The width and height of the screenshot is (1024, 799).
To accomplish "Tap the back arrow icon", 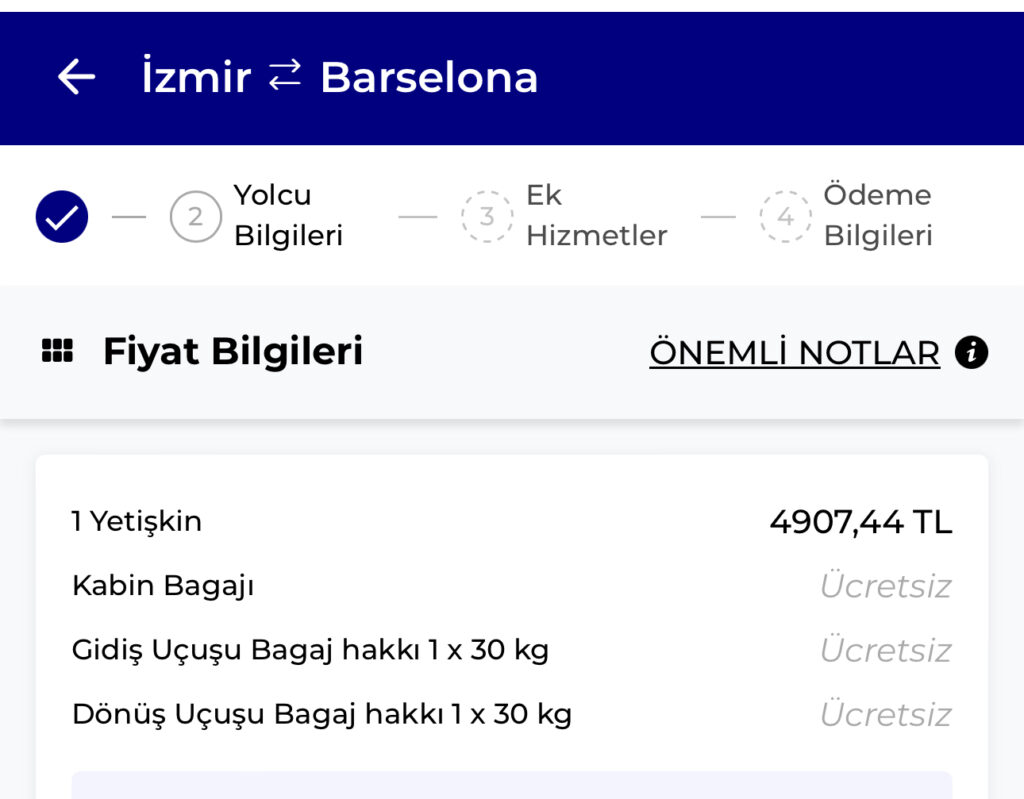I will tap(76, 77).
